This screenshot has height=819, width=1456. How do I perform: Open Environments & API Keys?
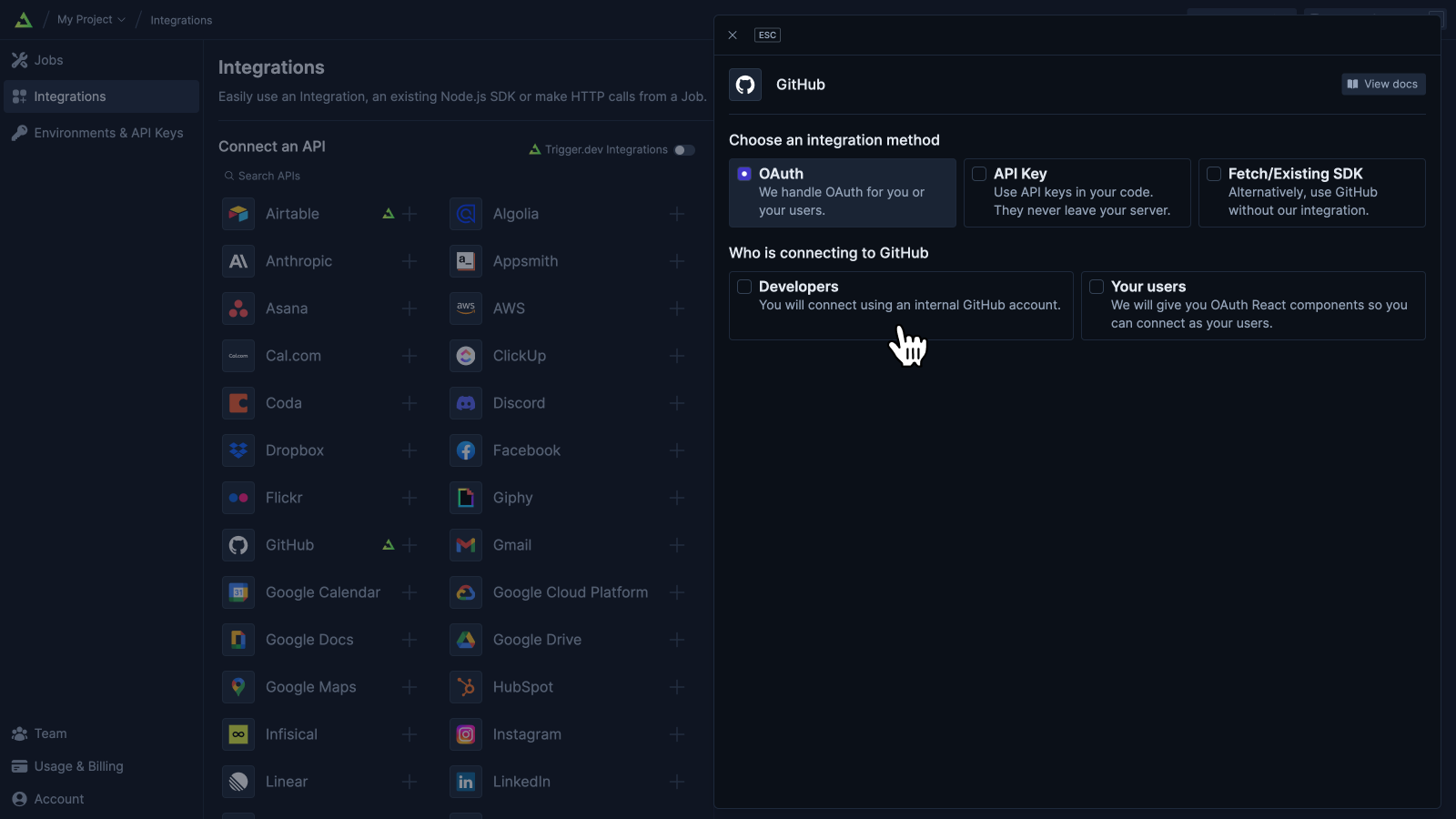click(101, 133)
